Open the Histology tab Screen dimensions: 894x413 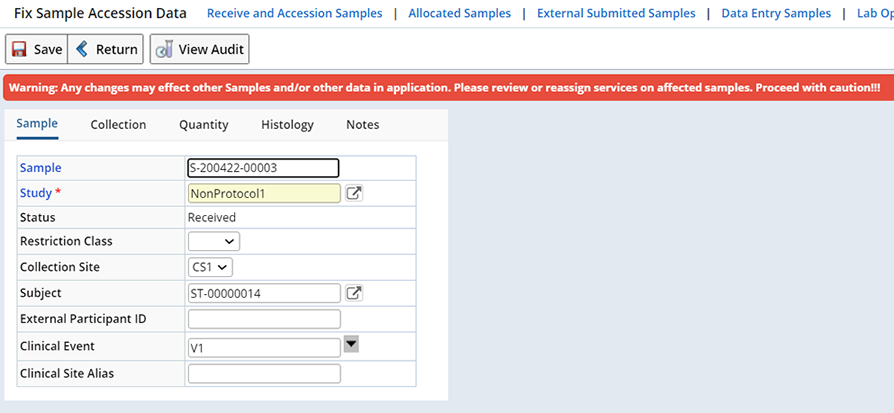pyautogui.click(x=287, y=124)
